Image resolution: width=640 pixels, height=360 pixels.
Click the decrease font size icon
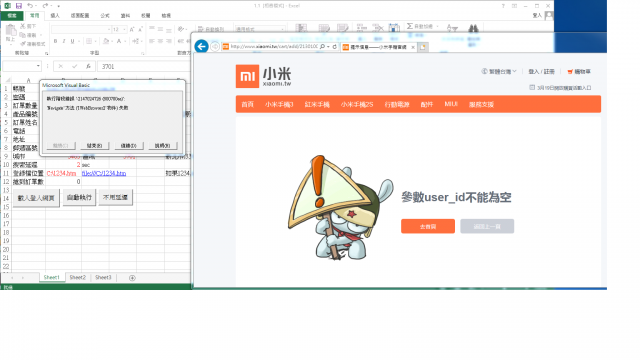pyautogui.click(x=140, y=29)
